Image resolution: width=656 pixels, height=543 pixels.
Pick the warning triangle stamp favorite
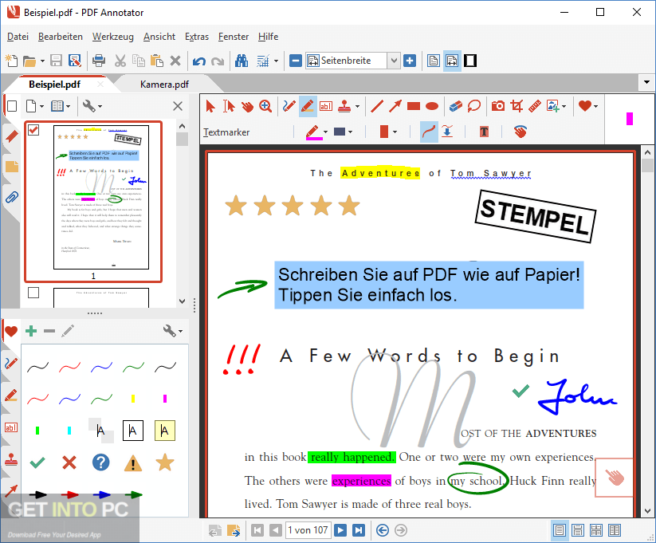click(x=133, y=463)
